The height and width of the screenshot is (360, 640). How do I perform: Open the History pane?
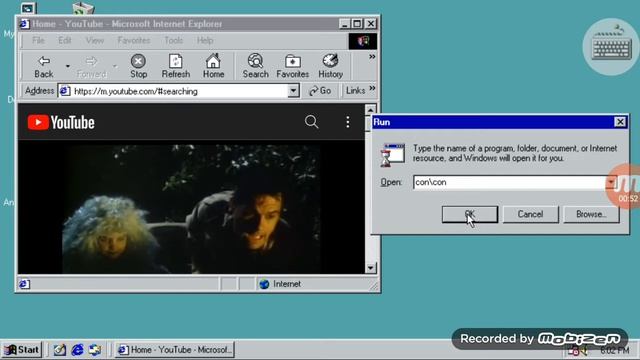[x=330, y=67]
